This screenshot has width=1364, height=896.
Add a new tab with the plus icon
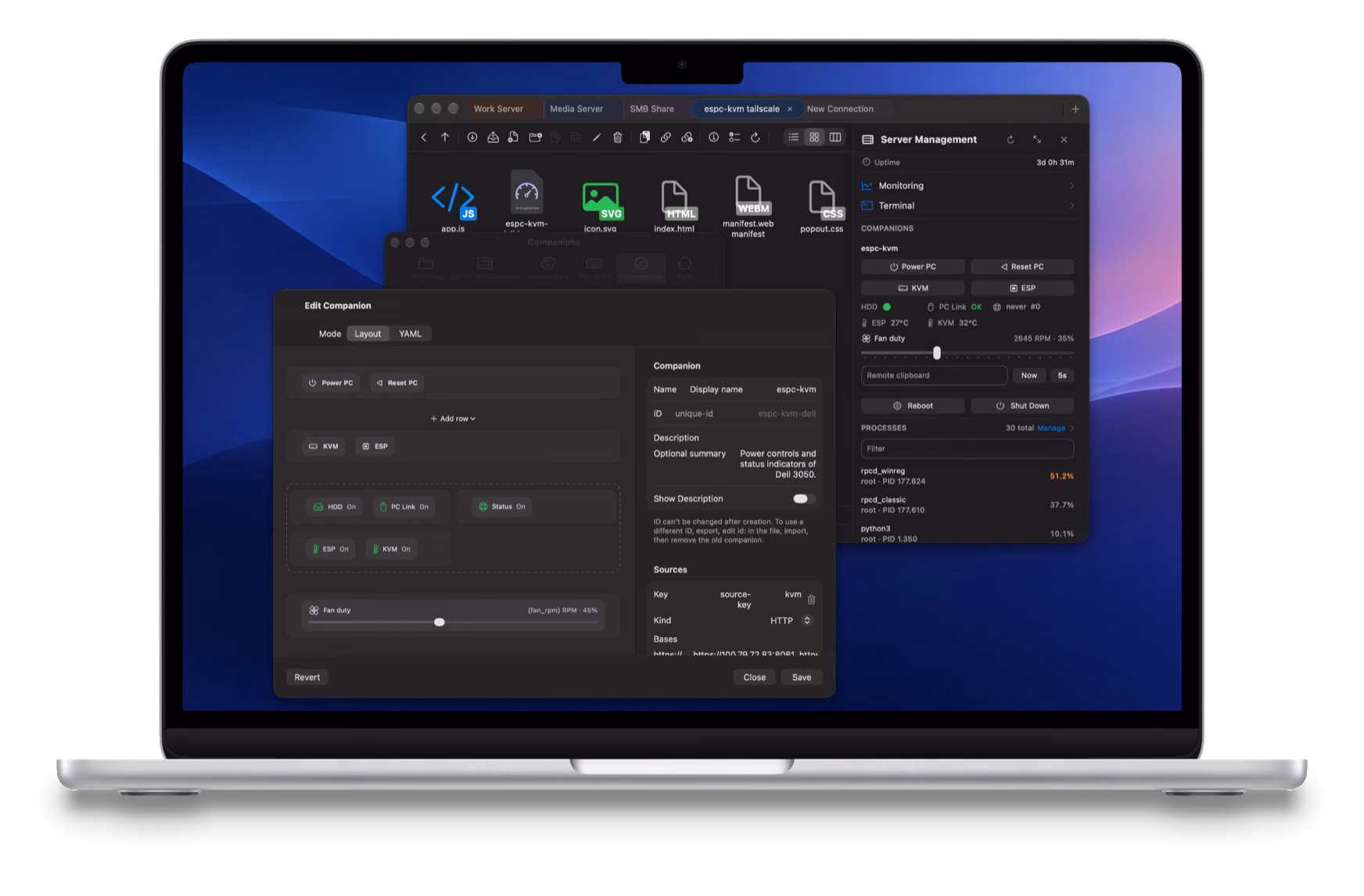tap(1075, 109)
